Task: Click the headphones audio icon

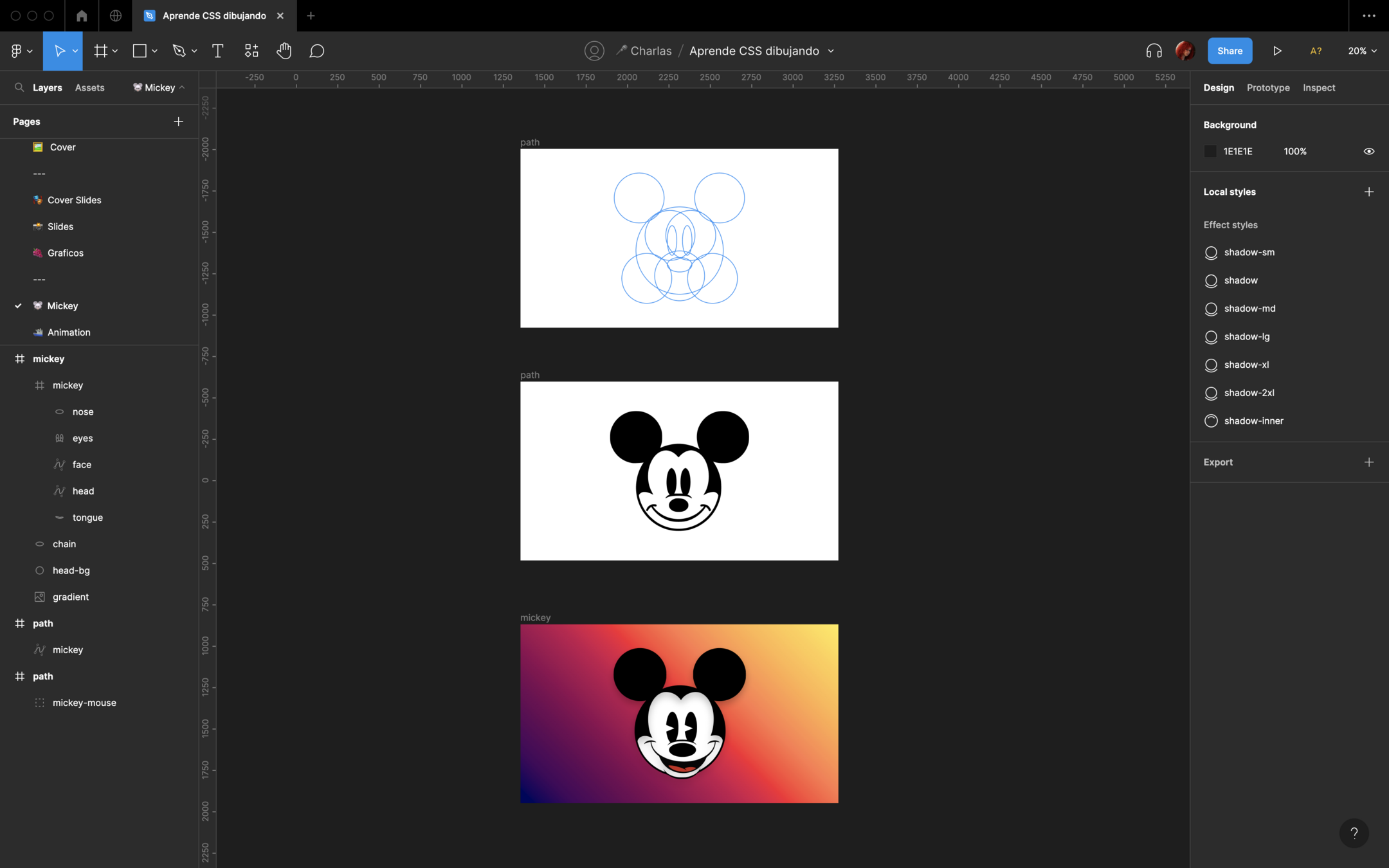Action: pyautogui.click(x=1154, y=51)
